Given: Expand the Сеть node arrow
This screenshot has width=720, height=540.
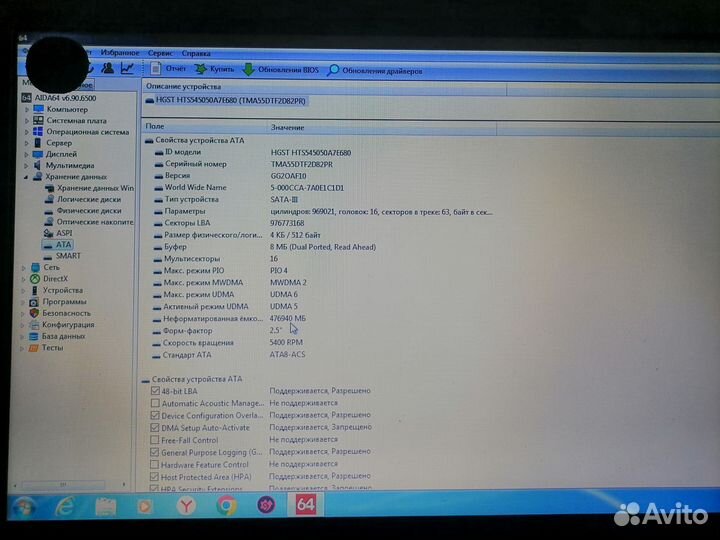Looking at the screenshot, I should pyautogui.click(x=23, y=268).
